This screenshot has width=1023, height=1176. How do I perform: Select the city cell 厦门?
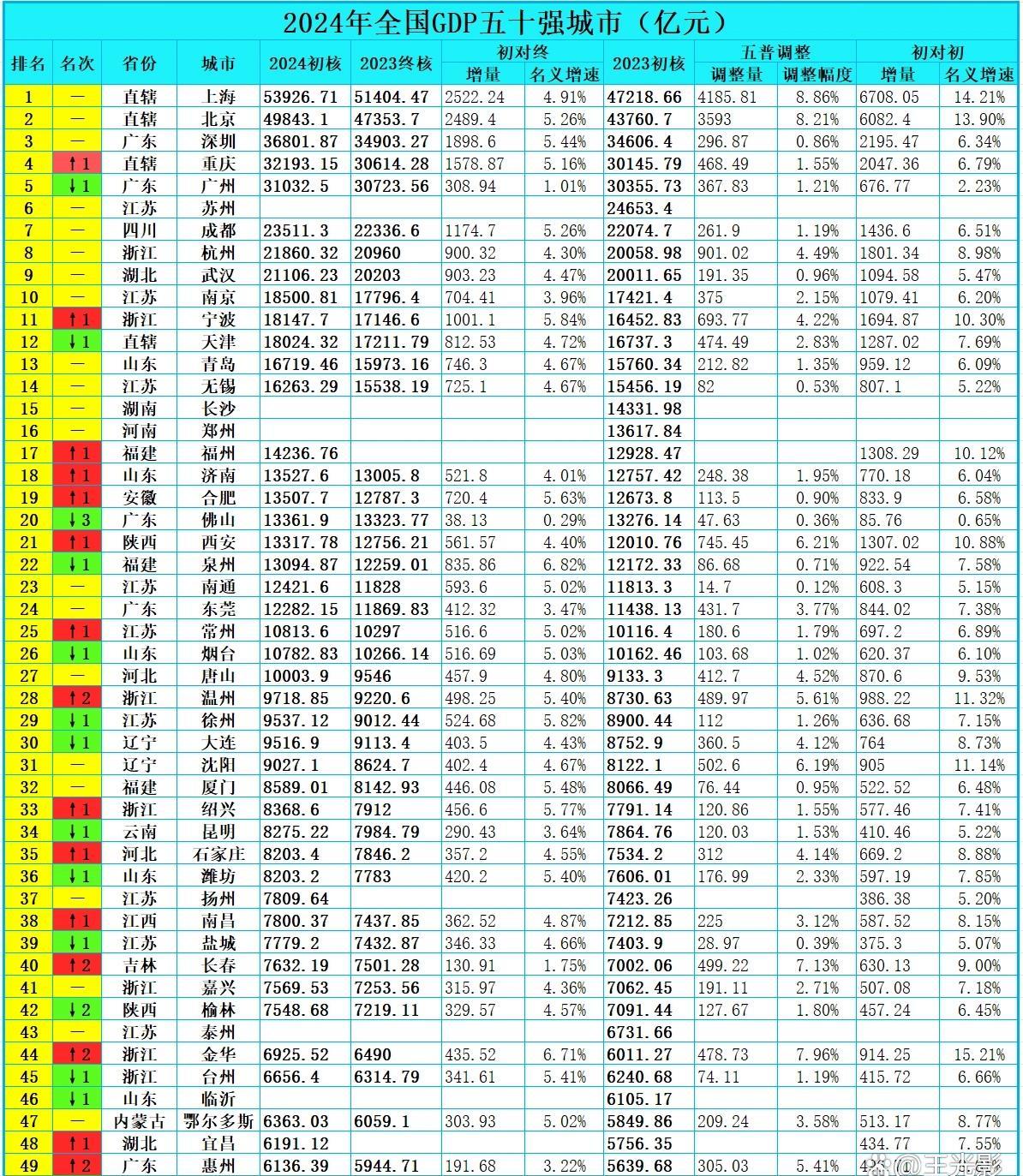click(x=218, y=787)
